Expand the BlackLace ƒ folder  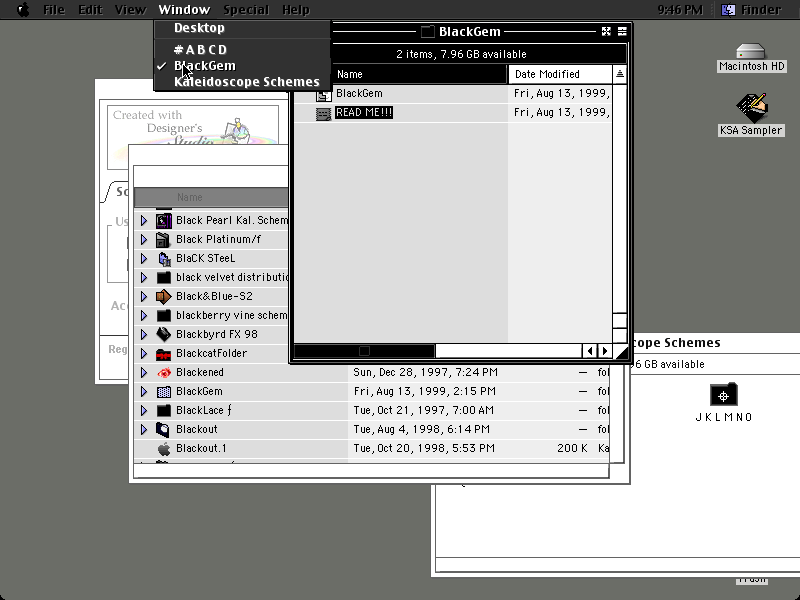click(144, 410)
